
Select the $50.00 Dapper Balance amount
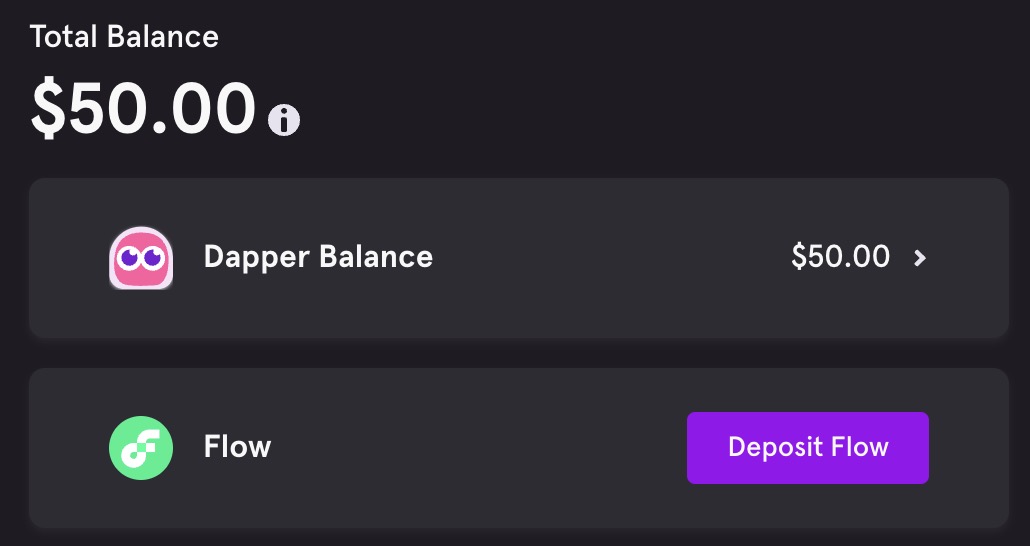(x=840, y=257)
